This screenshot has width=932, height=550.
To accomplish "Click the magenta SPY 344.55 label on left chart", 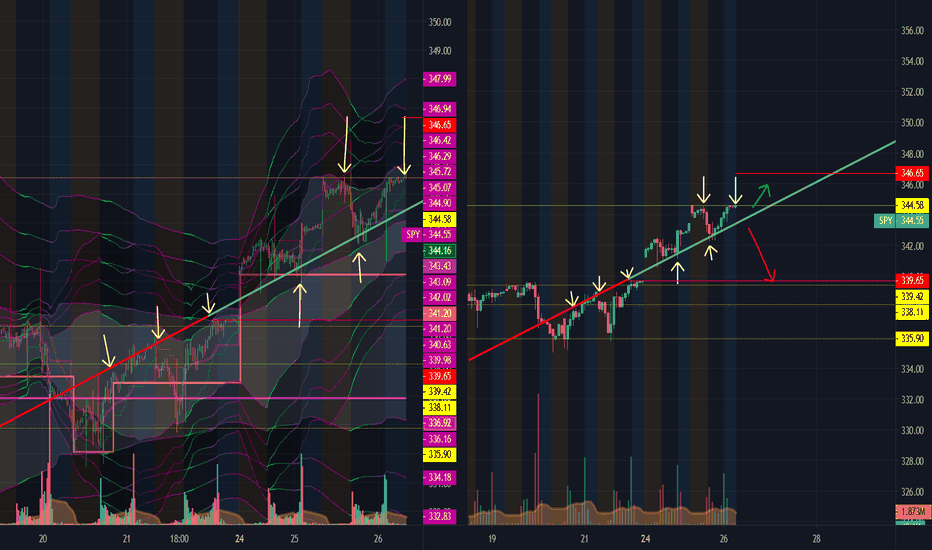I will pyautogui.click(x=429, y=235).
